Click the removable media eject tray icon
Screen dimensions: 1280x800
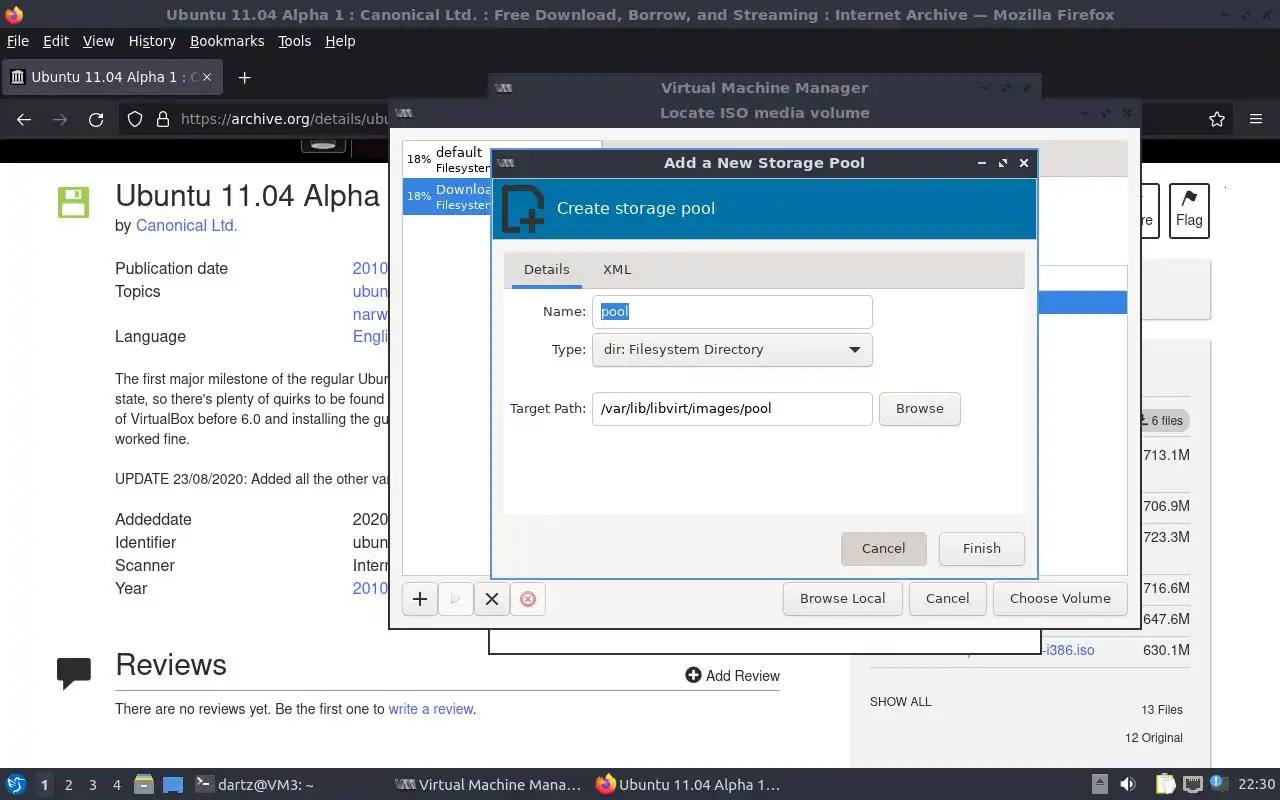pyautogui.click(x=1099, y=785)
